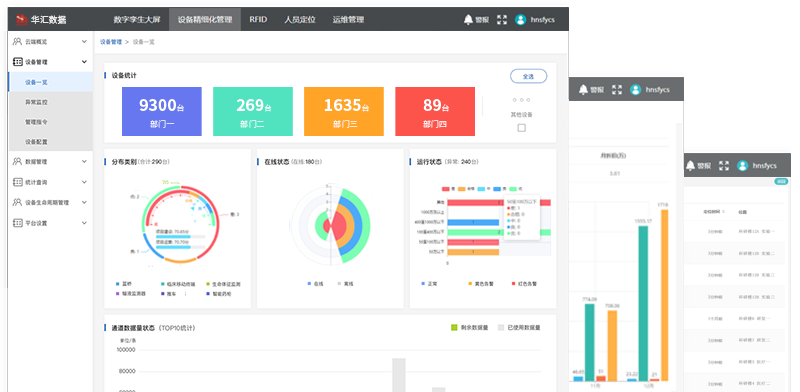Click the 云端概览 sidebar people icon
This screenshot has height=392, width=800.
point(17,41)
